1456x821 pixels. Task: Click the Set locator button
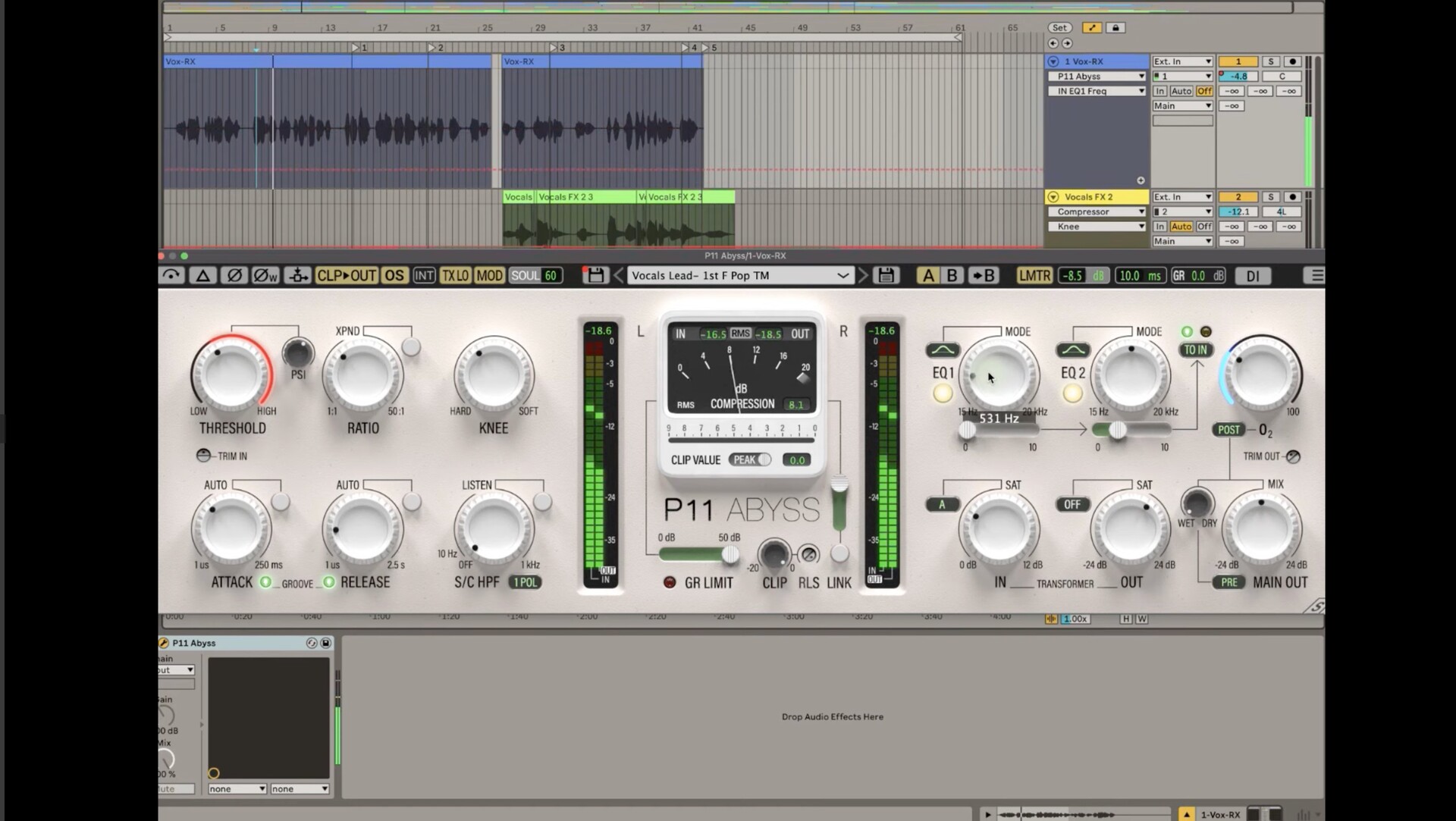[1059, 28]
